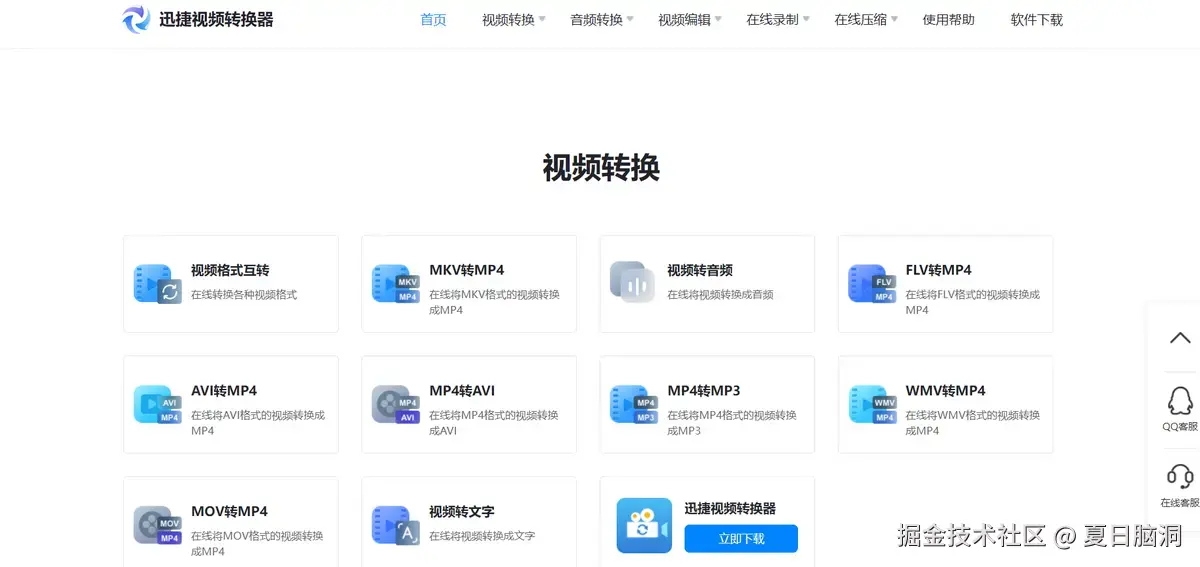Click the 视频格式互转 card icon

pyautogui.click(x=158, y=284)
